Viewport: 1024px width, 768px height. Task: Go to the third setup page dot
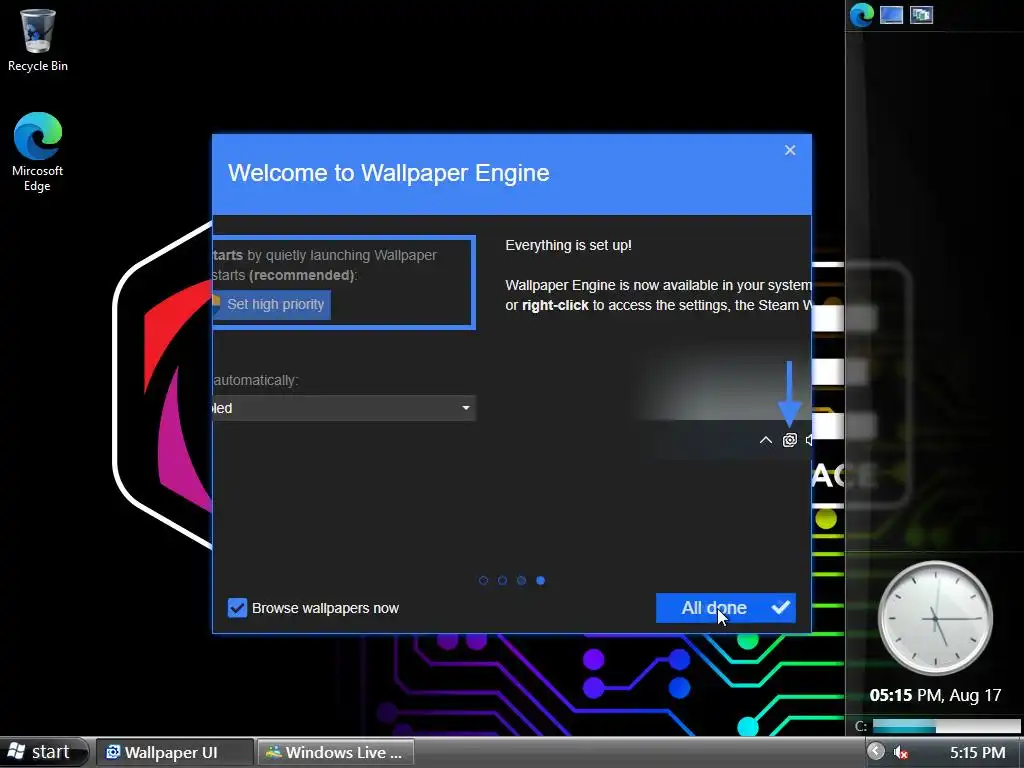521,581
